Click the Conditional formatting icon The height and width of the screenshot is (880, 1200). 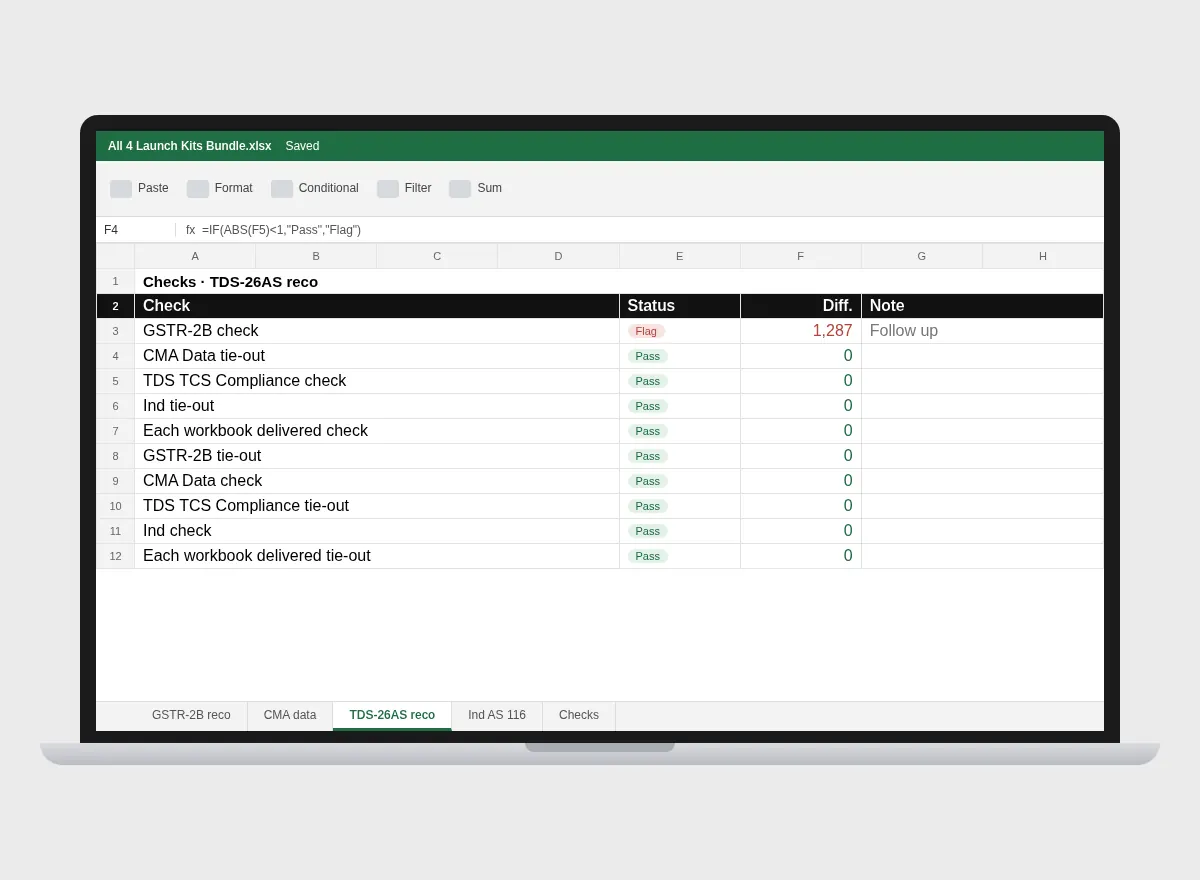(282, 189)
